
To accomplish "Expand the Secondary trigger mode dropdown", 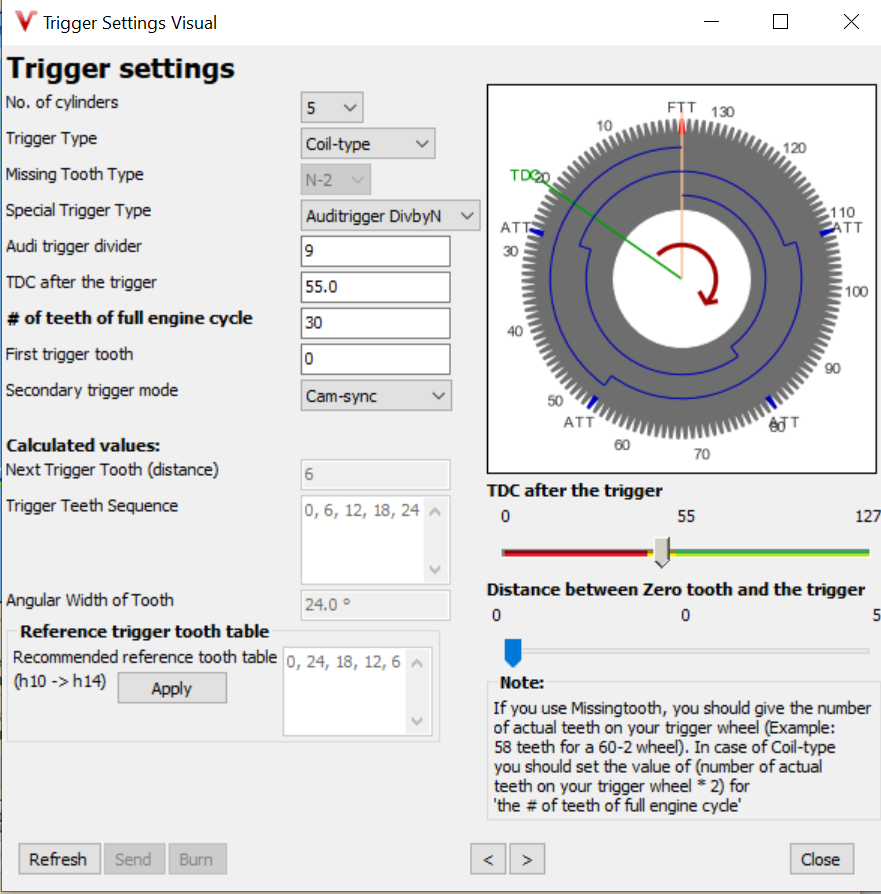I will (x=376, y=396).
